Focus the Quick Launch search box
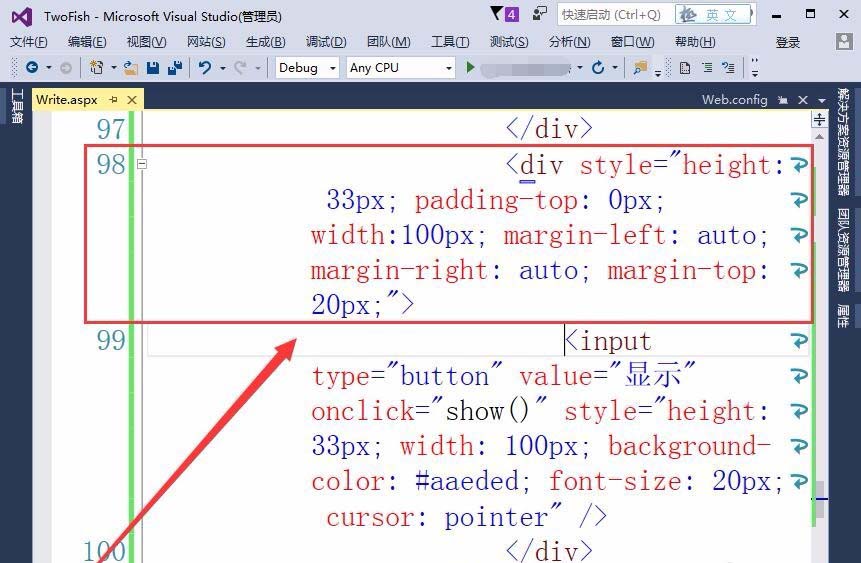This screenshot has width=861, height=563. 615,15
